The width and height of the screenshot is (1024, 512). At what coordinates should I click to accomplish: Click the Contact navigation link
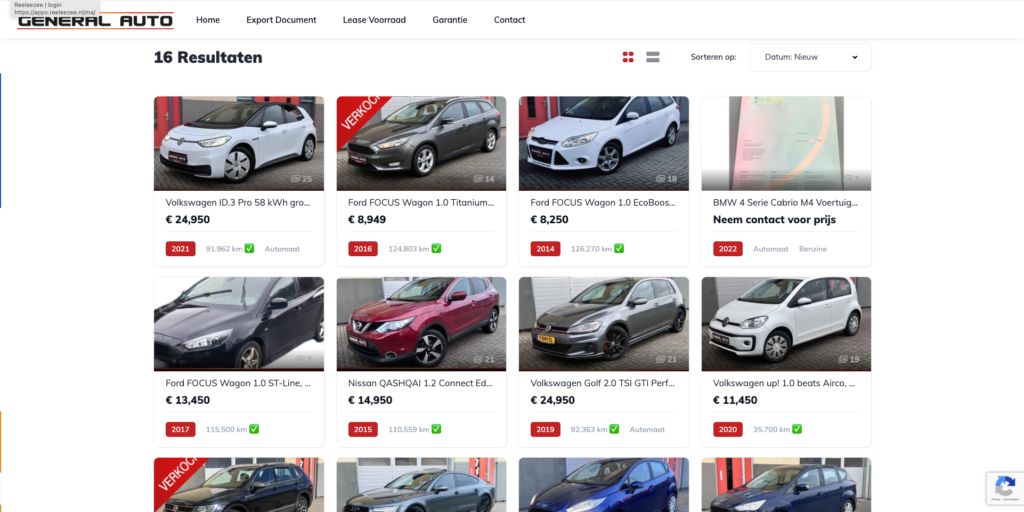509,20
